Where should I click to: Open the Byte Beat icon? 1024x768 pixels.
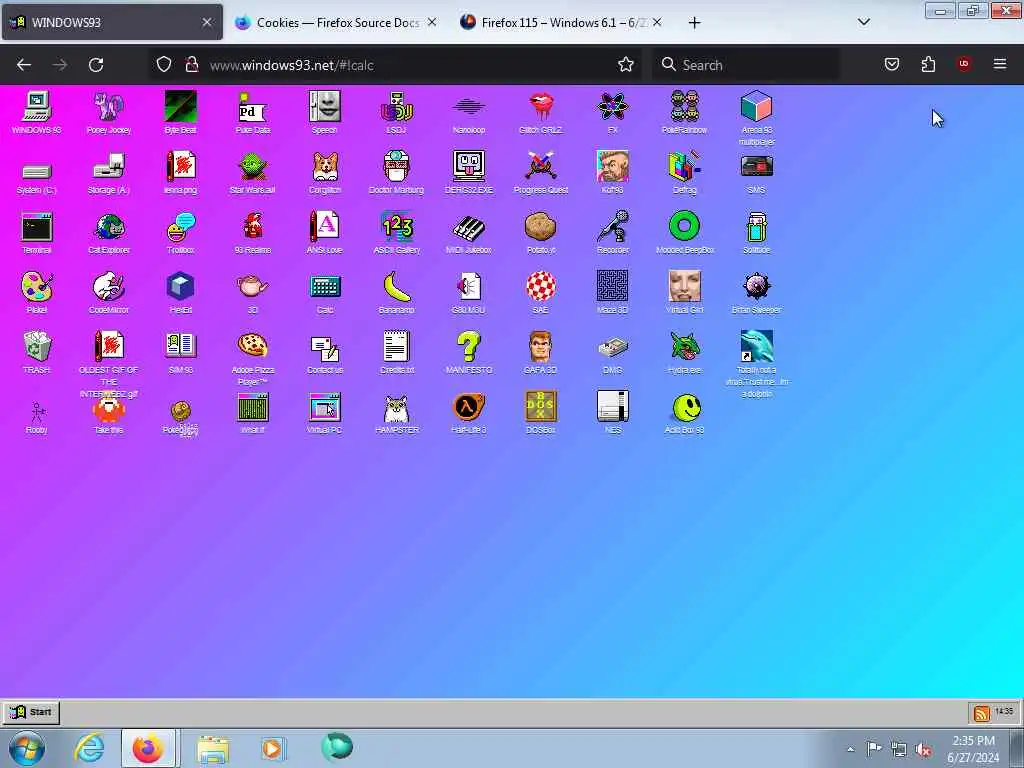[180, 106]
